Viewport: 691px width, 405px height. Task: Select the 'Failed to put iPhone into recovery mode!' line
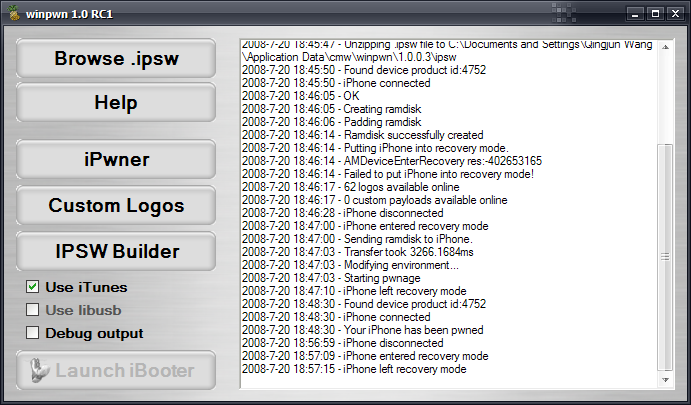[388, 174]
